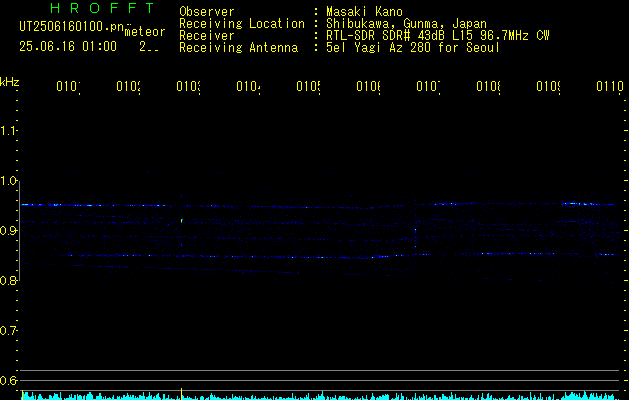The image size is (629, 400).
Task: Select Shibukawa, Gunma, Japan text
Action: pyautogui.click(x=406, y=24)
